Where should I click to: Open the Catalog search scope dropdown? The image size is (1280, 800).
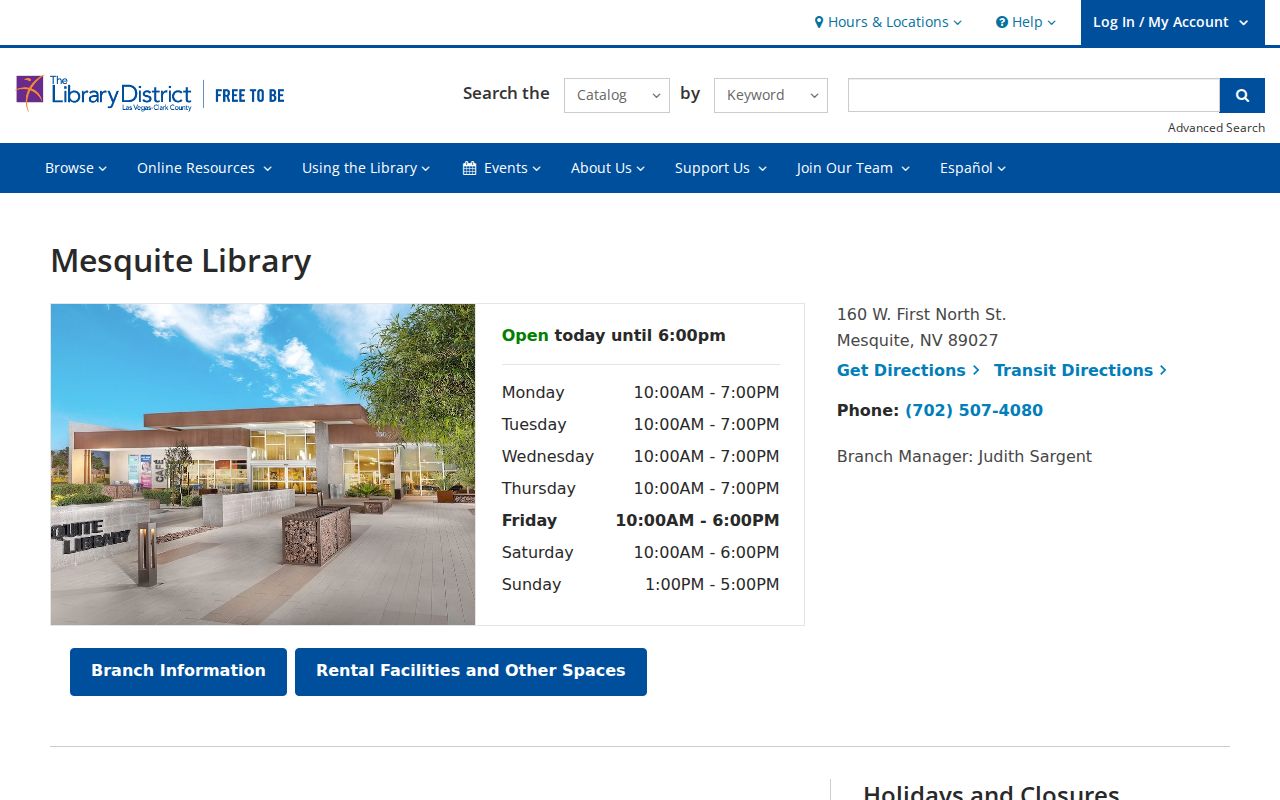click(x=617, y=95)
